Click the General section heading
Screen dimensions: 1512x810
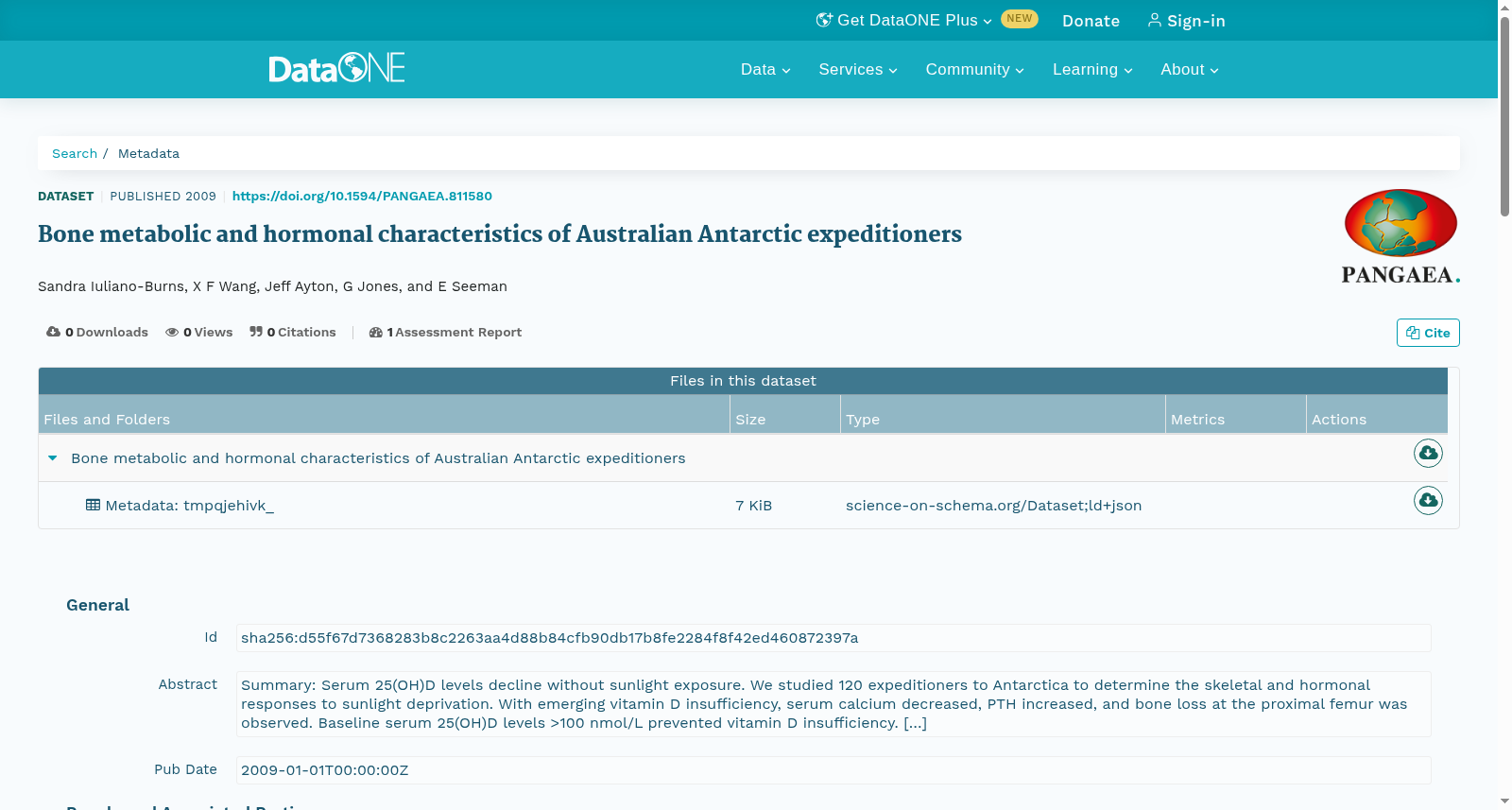coord(97,605)
